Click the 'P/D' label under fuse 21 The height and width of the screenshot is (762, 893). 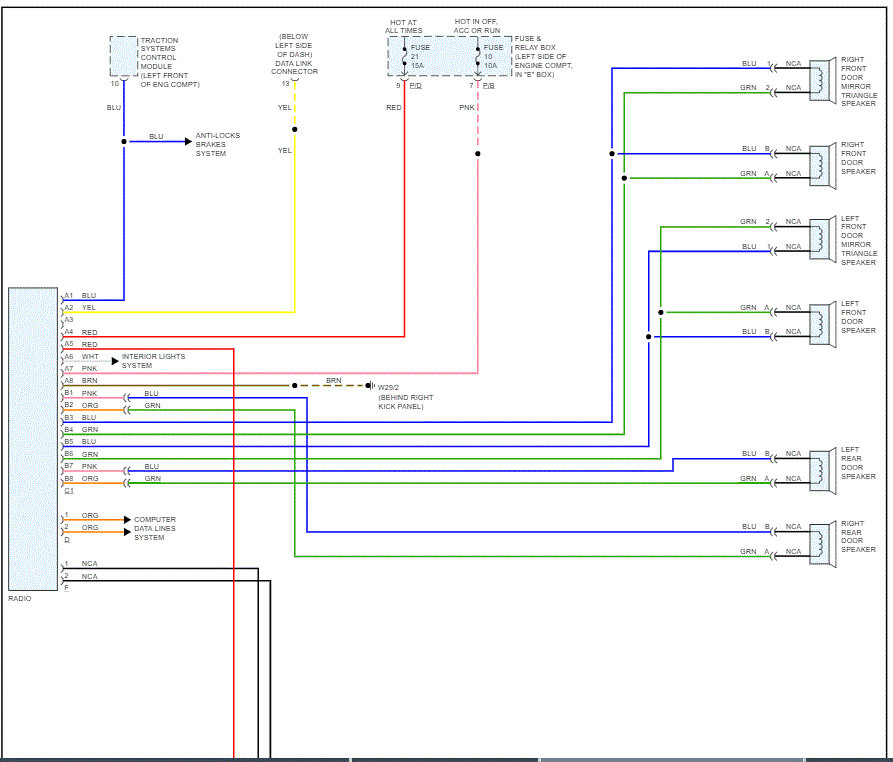pyautogui.click(x=416, y=85)
